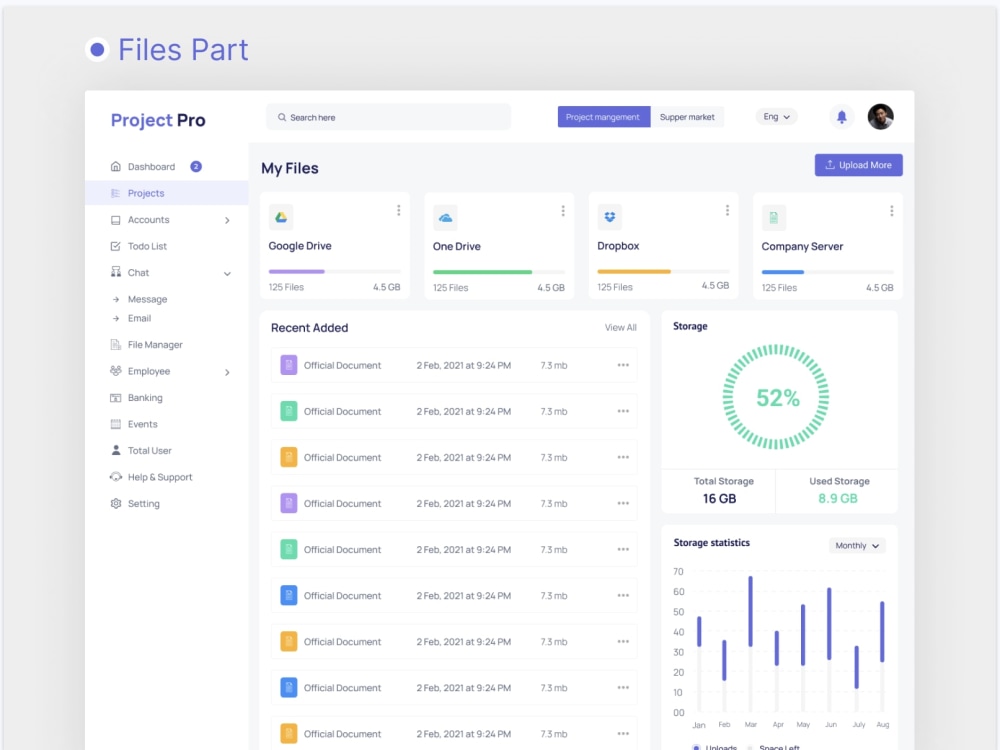Click the Storage statistics heading
Image resolution: width=1000 pixels, height=750 pixels.
pos(712,543)
